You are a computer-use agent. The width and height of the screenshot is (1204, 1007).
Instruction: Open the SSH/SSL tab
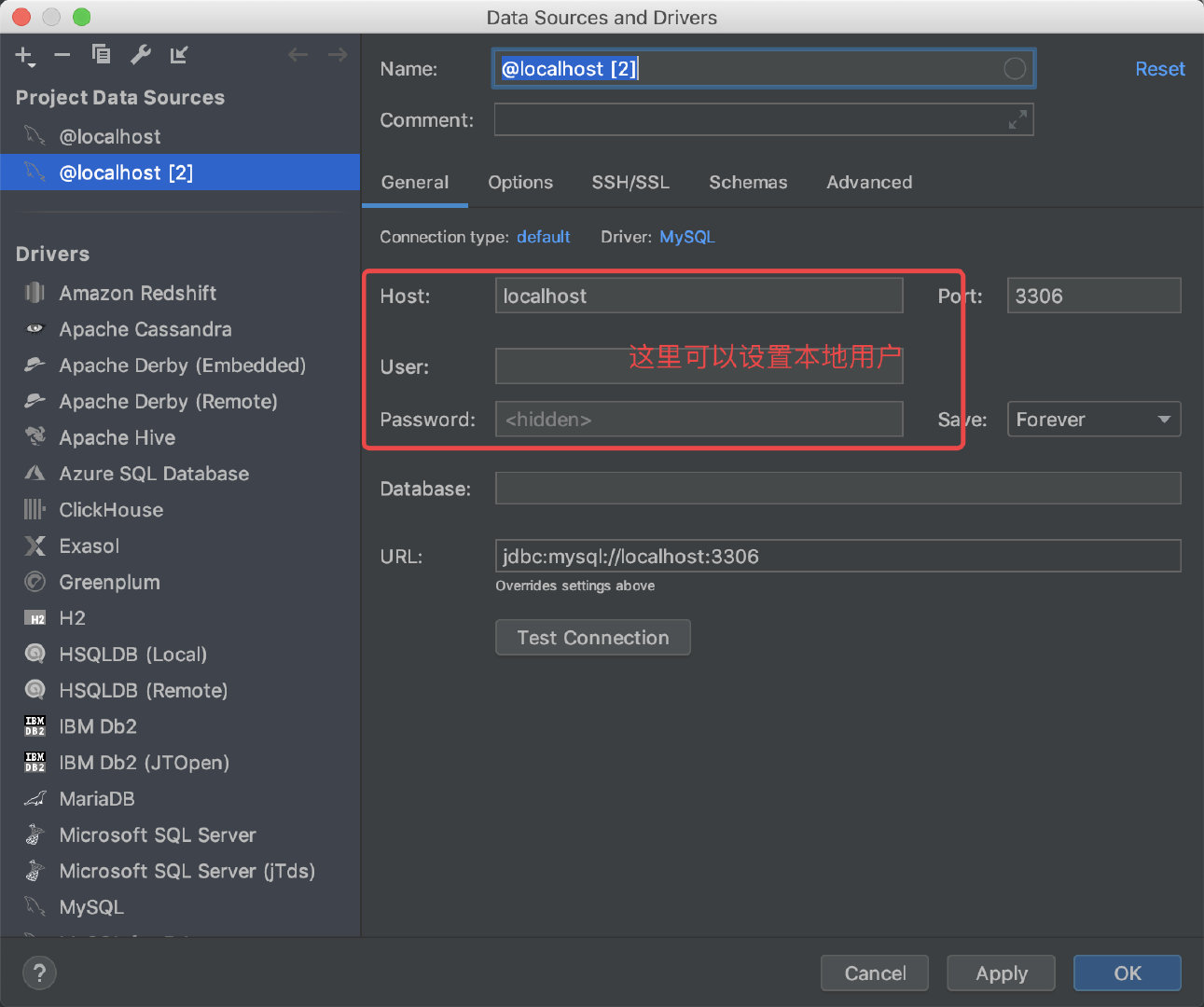coord(630,183)
